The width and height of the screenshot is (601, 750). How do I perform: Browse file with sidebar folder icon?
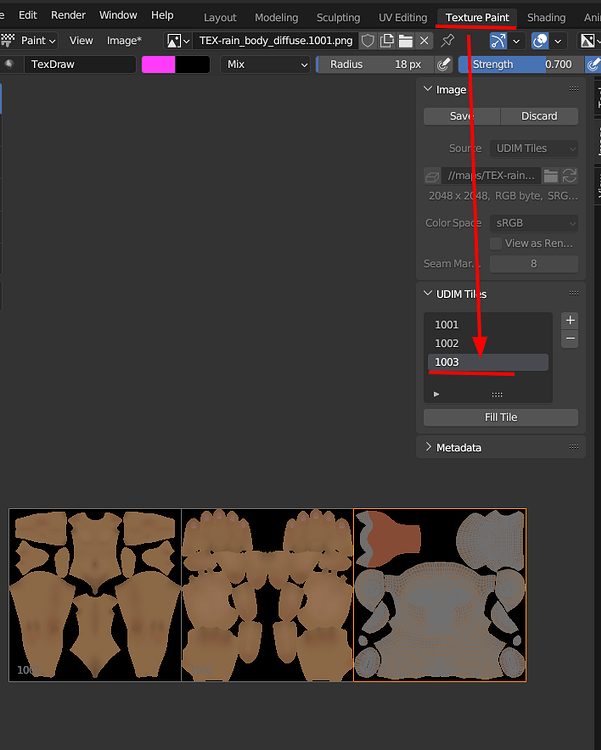551,176
